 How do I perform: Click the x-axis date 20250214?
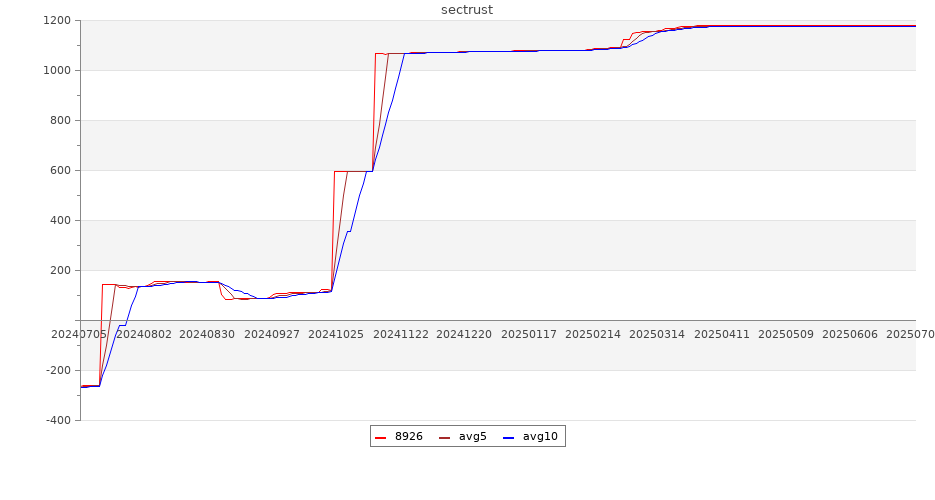point(593,334)
